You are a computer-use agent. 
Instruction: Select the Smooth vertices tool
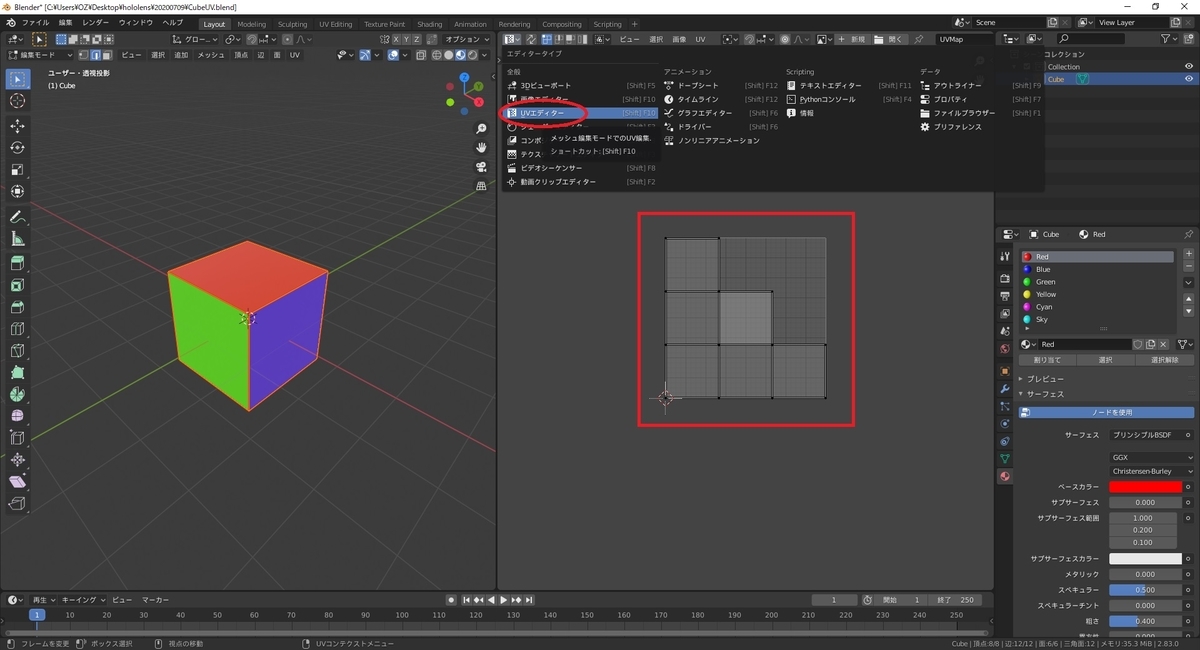[x=18, y=417]
